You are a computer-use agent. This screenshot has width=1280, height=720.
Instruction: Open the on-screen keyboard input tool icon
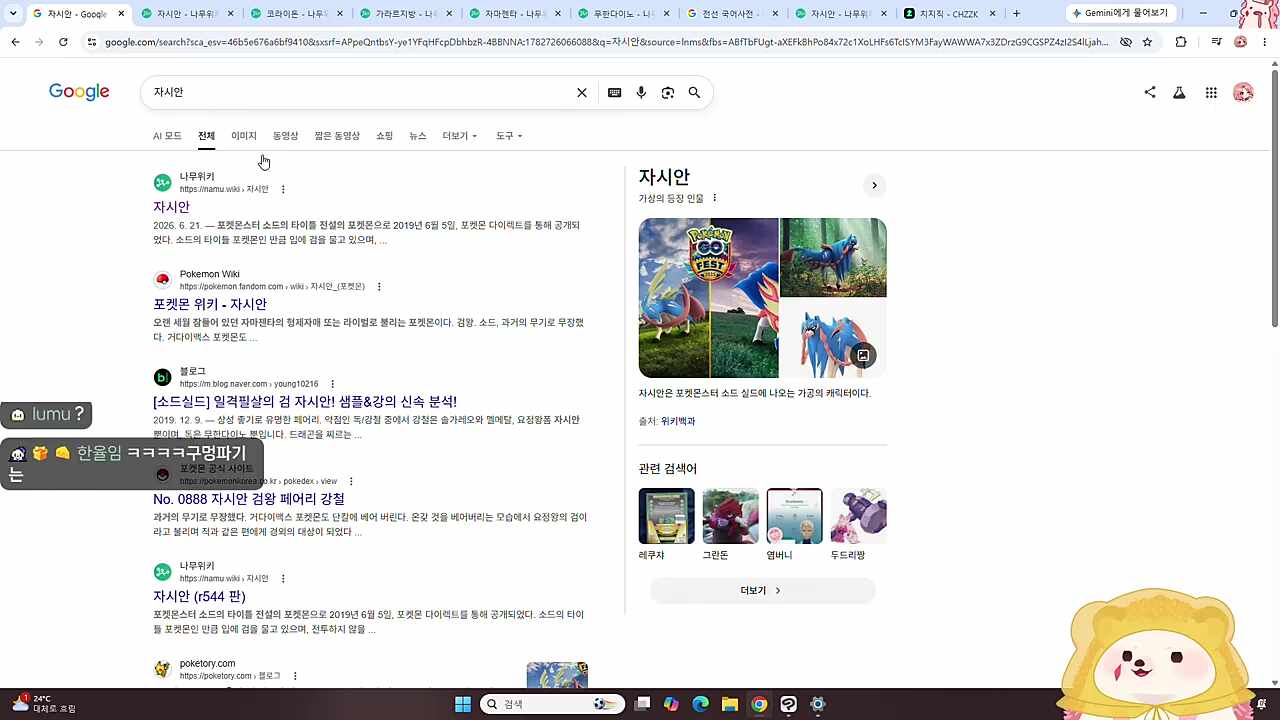click(x=614, y=92)
